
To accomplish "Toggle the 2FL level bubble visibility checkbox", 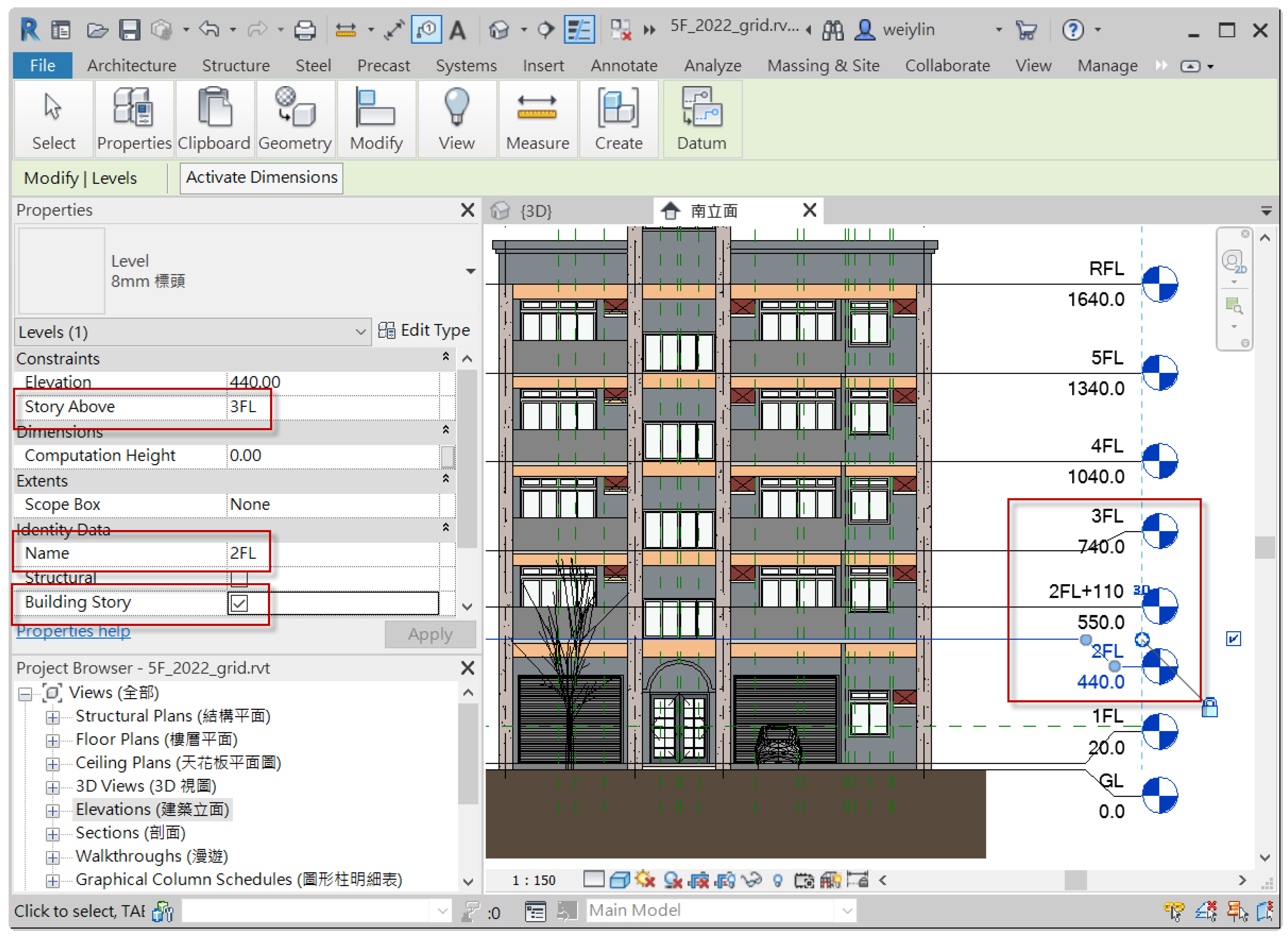I will click(1233, 639).
